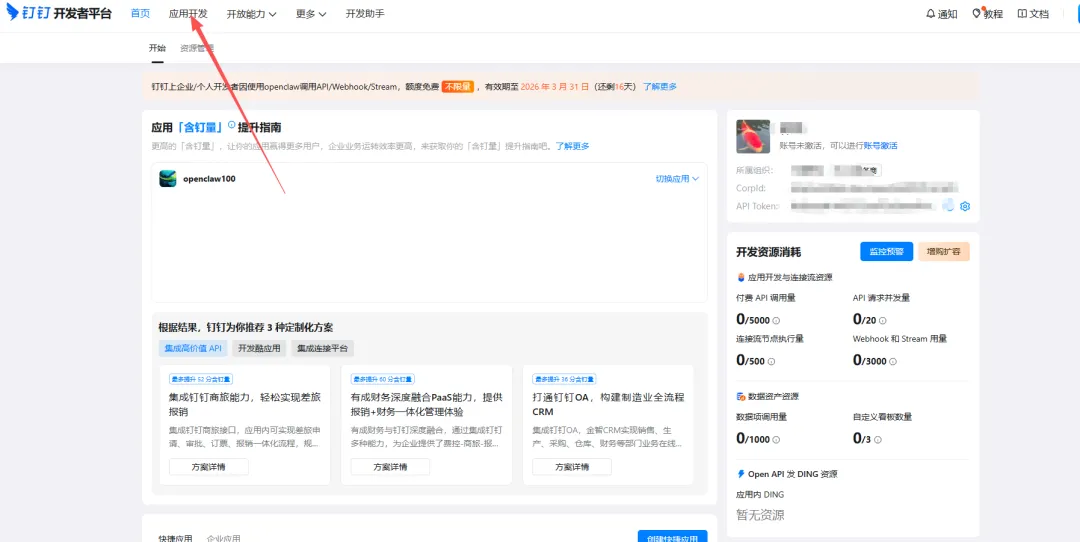The image size is (1080, 542).
Task: Open 了解更多 link in orange banner
Action: point(660,87)
